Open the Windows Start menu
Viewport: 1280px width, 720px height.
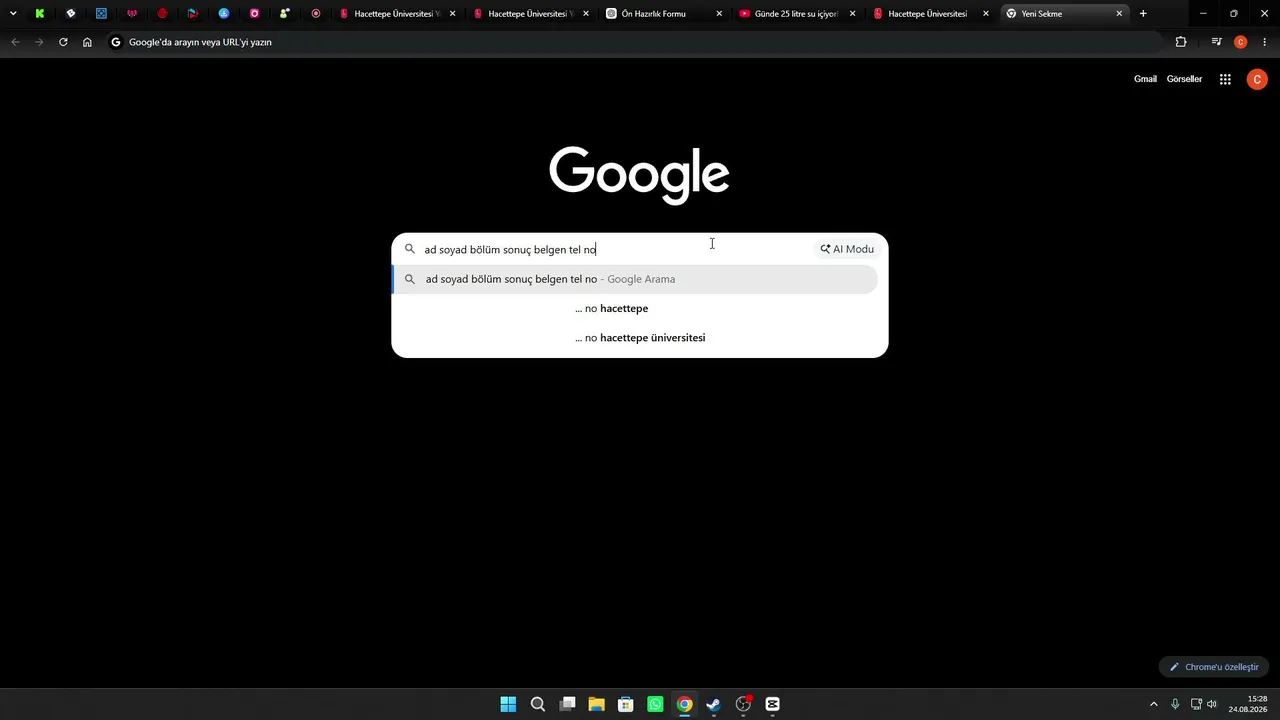(x=508, y=704)
